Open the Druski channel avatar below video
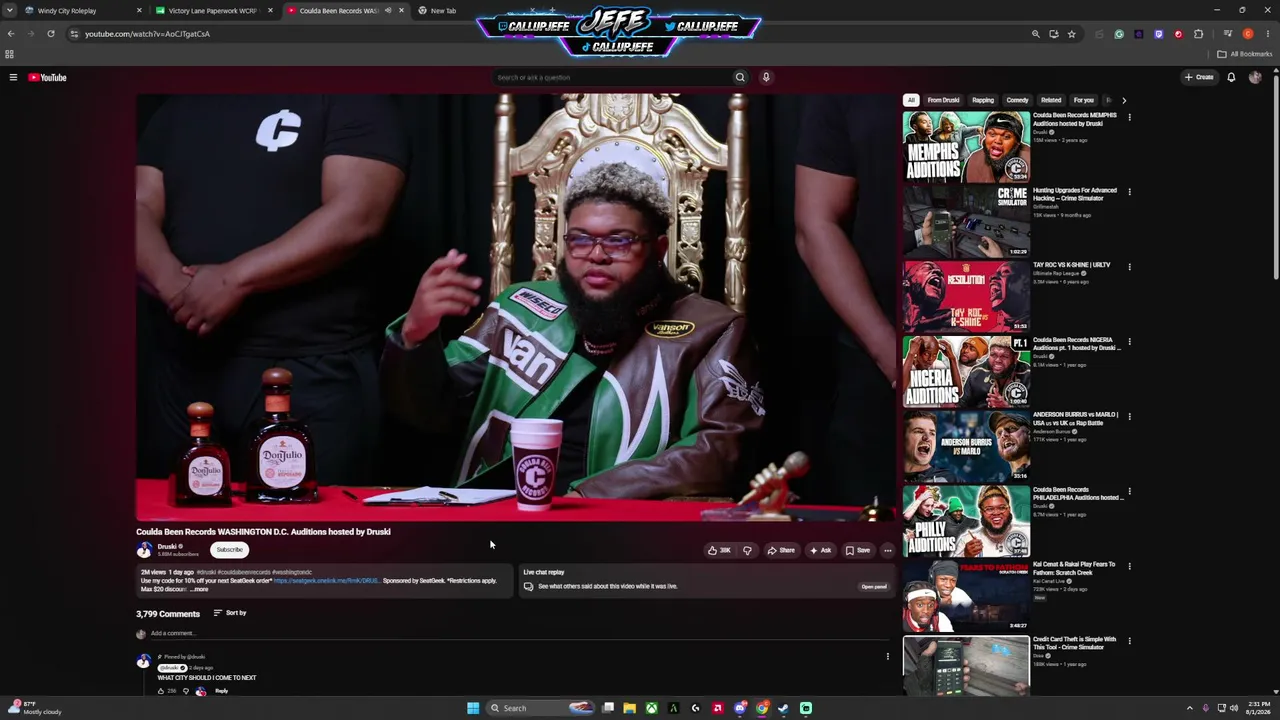This screenshot has width=1280, height=720. point(144,550)
